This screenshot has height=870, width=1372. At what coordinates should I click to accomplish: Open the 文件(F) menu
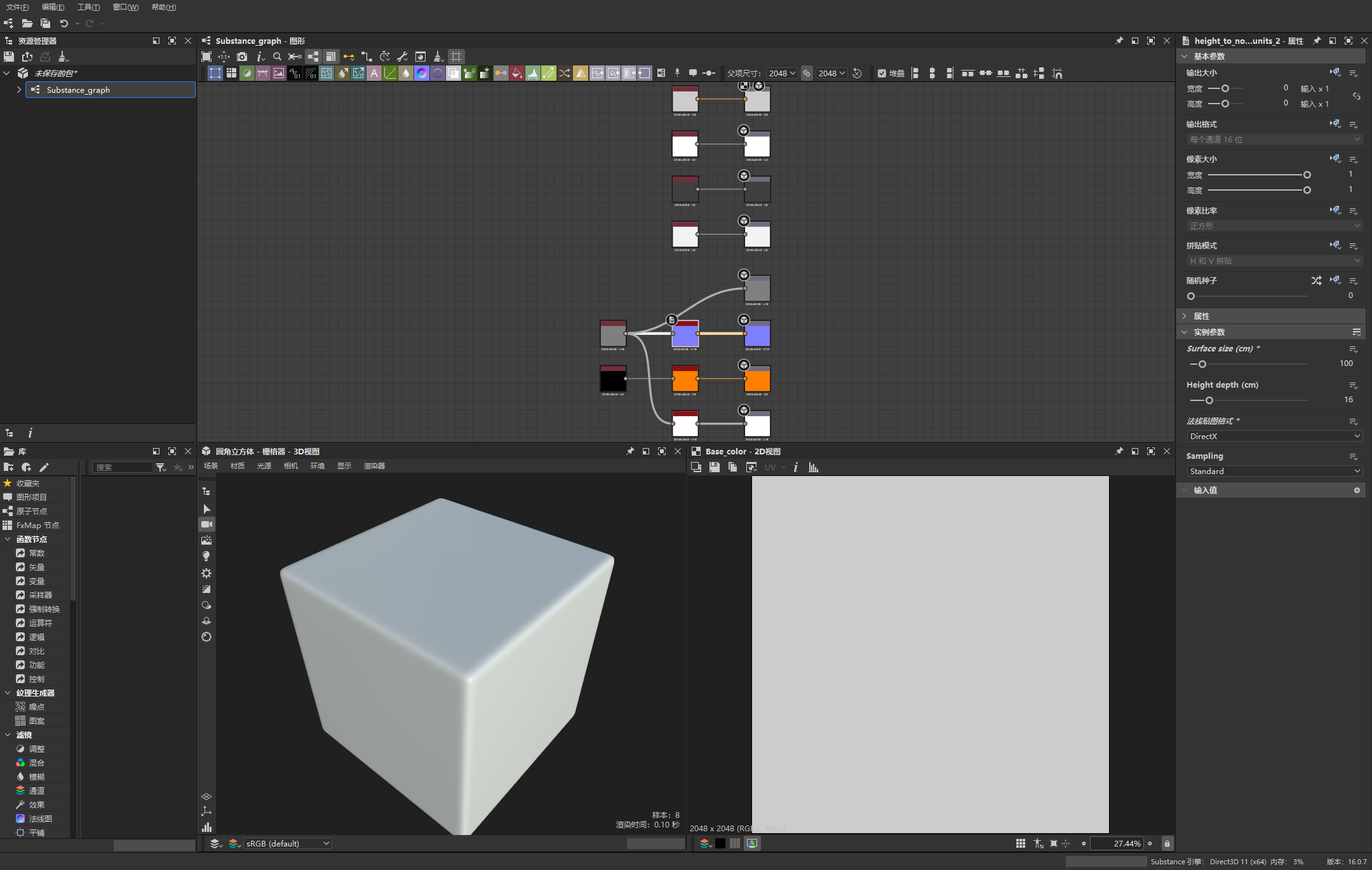click(17, 7)
